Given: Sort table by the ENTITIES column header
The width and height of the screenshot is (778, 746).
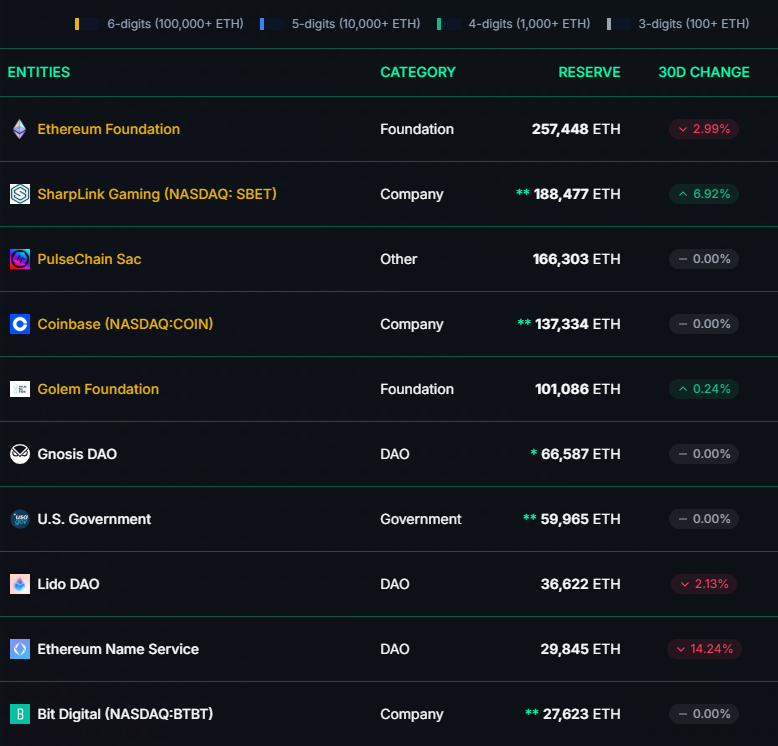Looking at the screenshot, I should coord(39,72).
